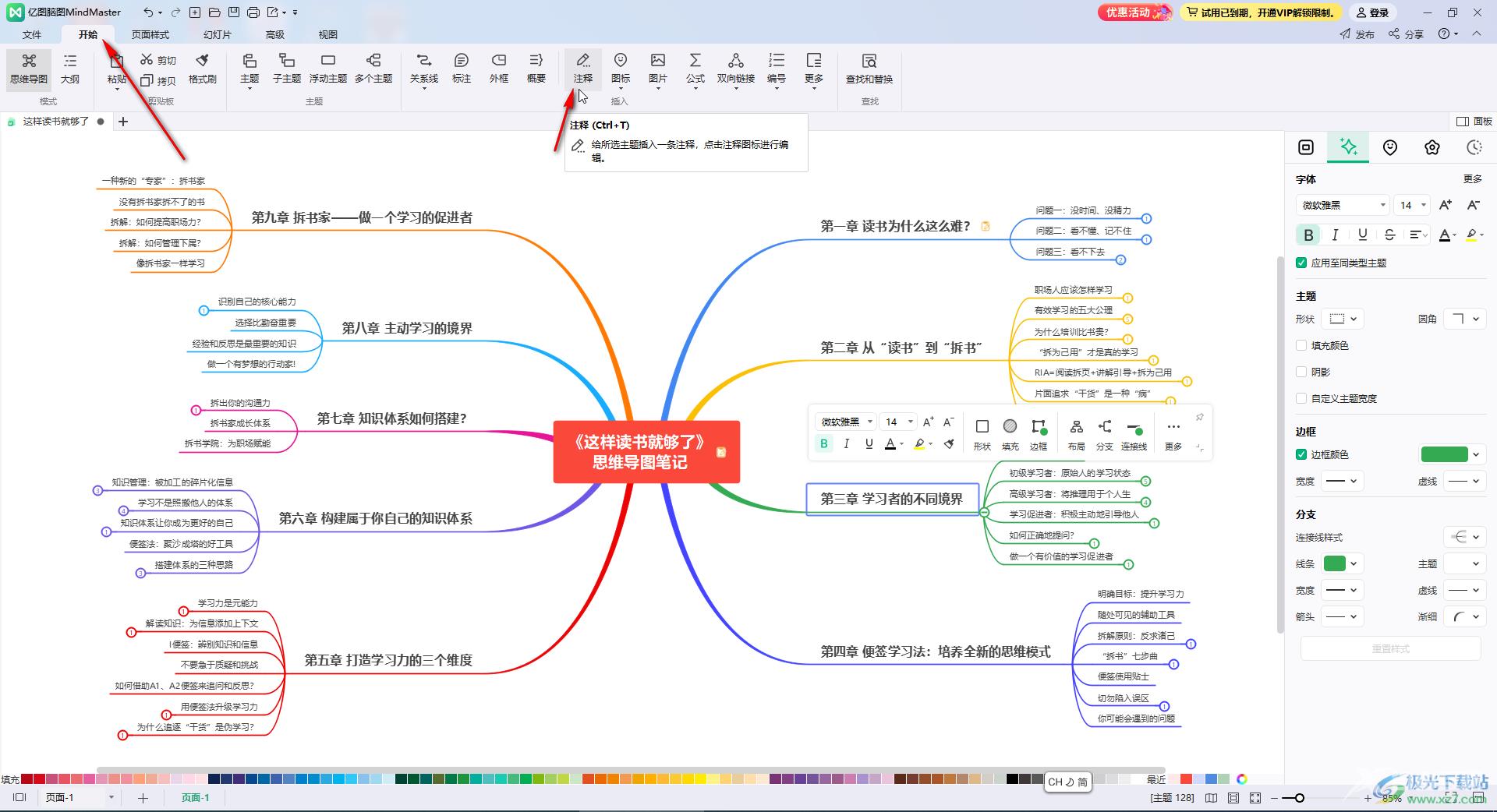Enable 自定义主题宽度 checkbox
This screenshot has height=812, width=1497.
point(1301,398)
